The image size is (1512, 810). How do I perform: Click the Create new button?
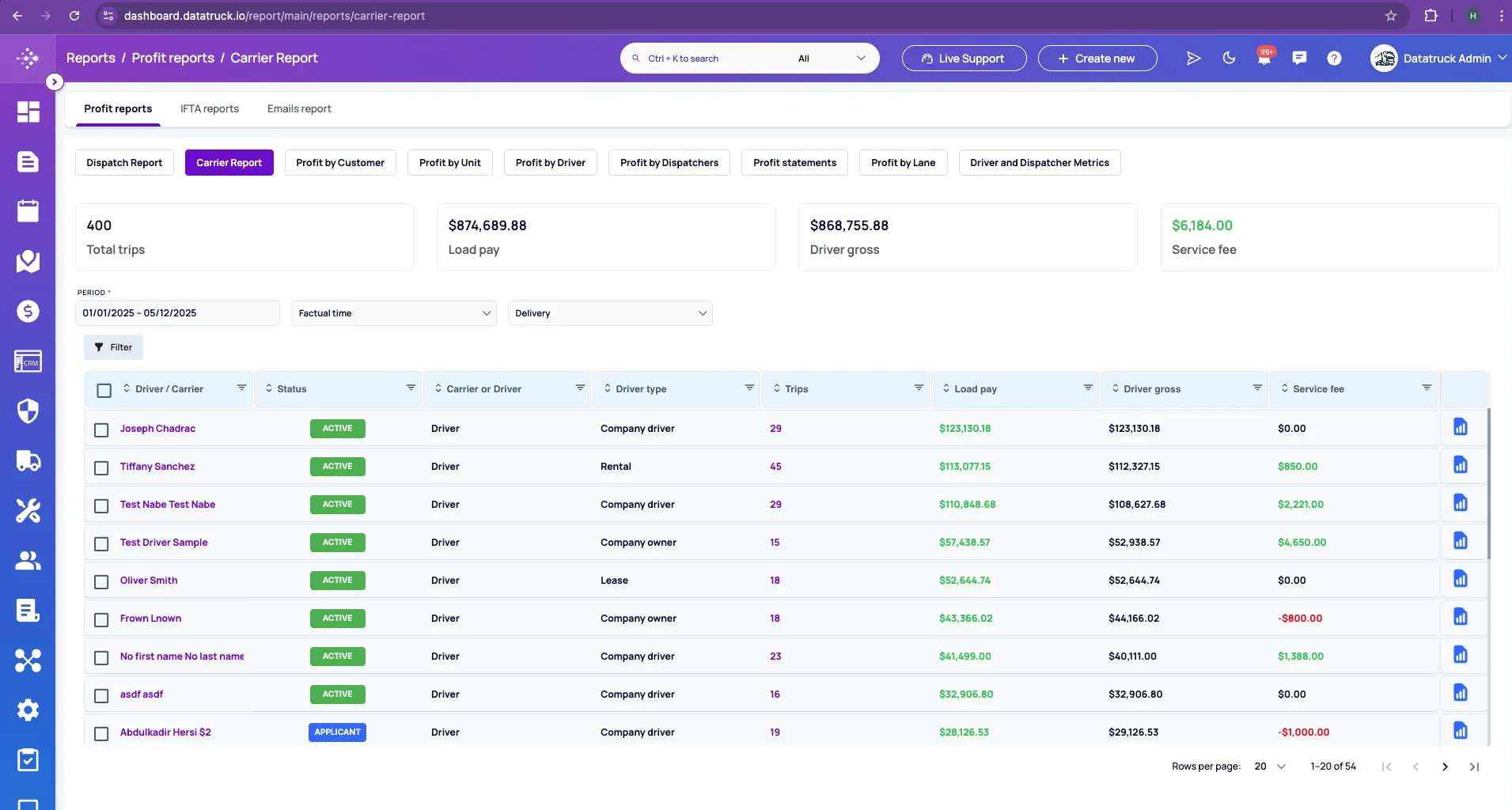[x=1097, y=59]
